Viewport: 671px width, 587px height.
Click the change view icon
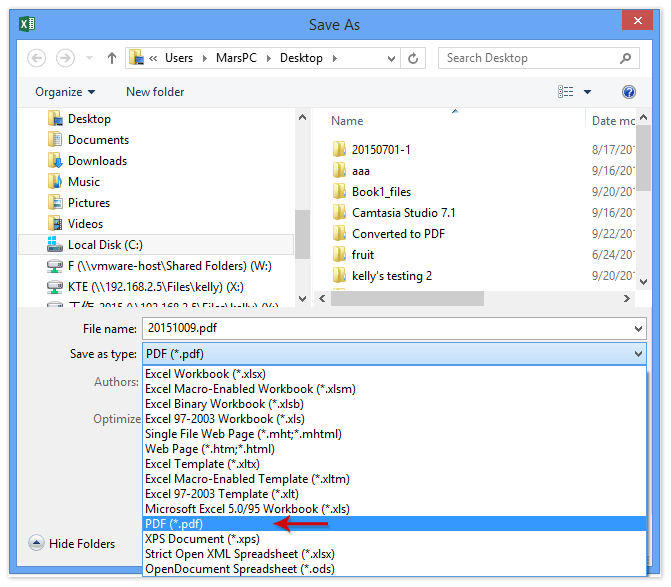coord(566,92)
